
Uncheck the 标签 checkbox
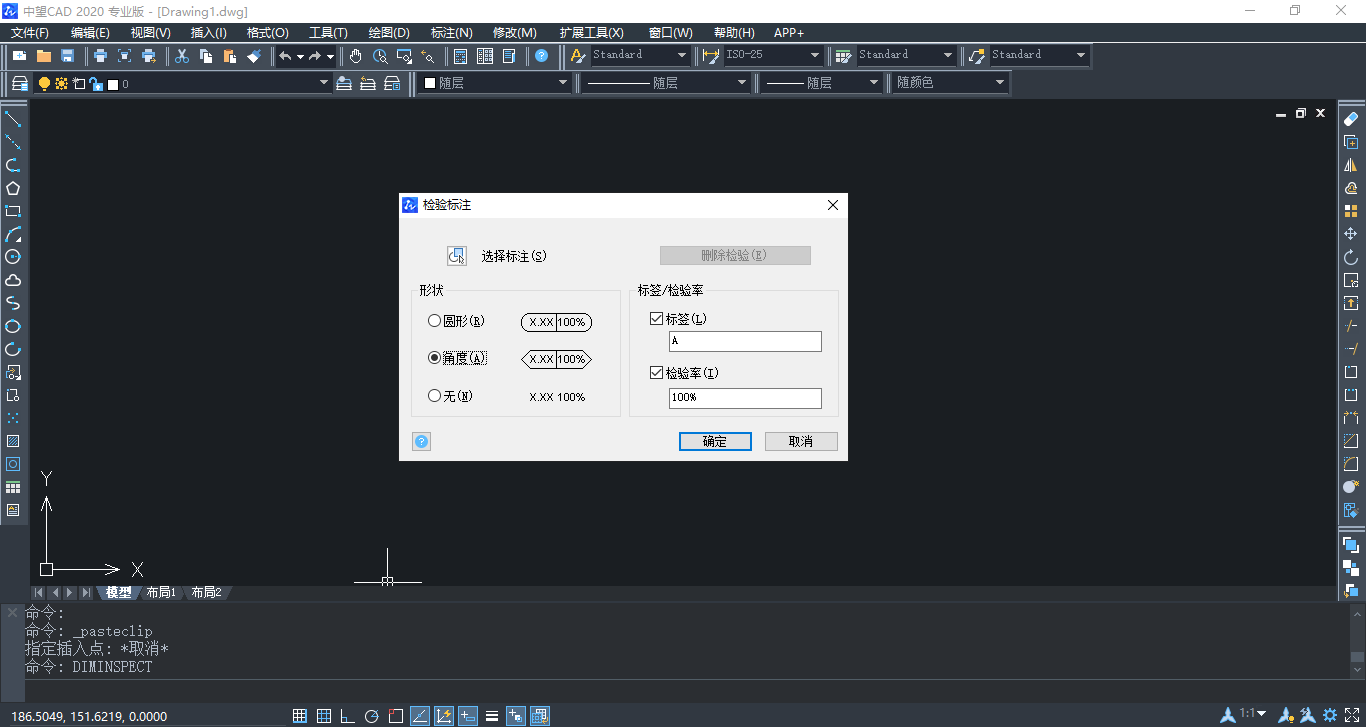click(x=656, y=318)
